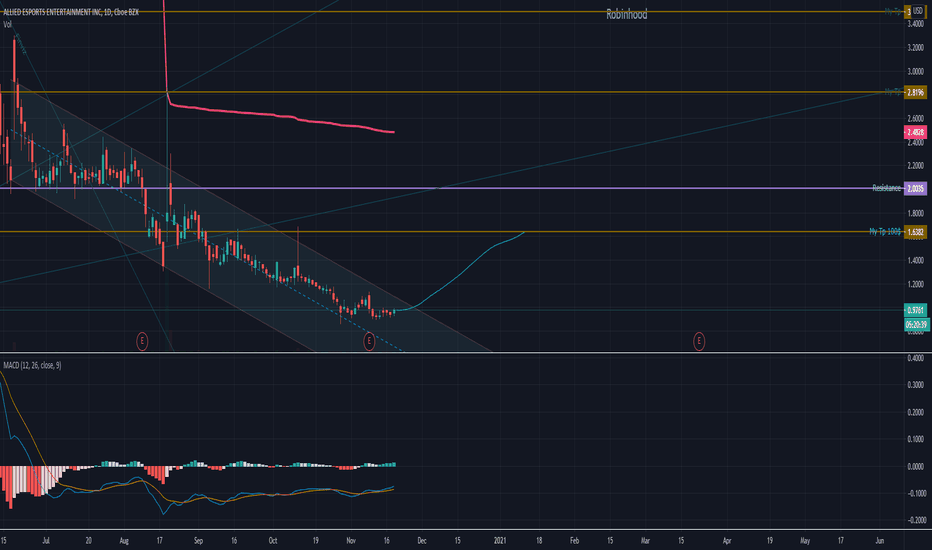This screenshot has height=550, width=932.
Task: Click the pink 2.4826 price label
Action: (x=915, y=132)
